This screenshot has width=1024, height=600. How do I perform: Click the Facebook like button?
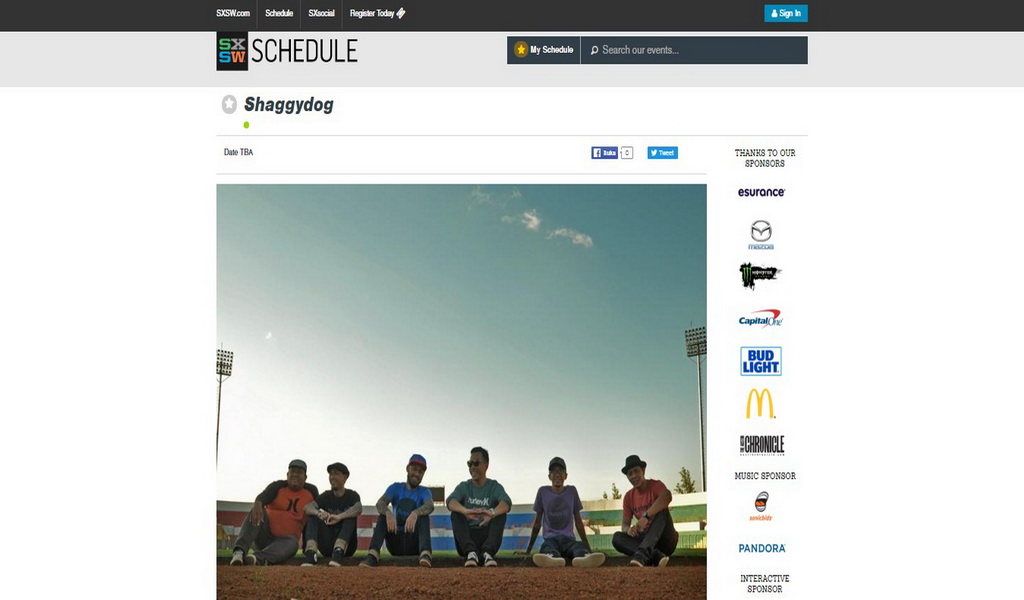[605, 153]
